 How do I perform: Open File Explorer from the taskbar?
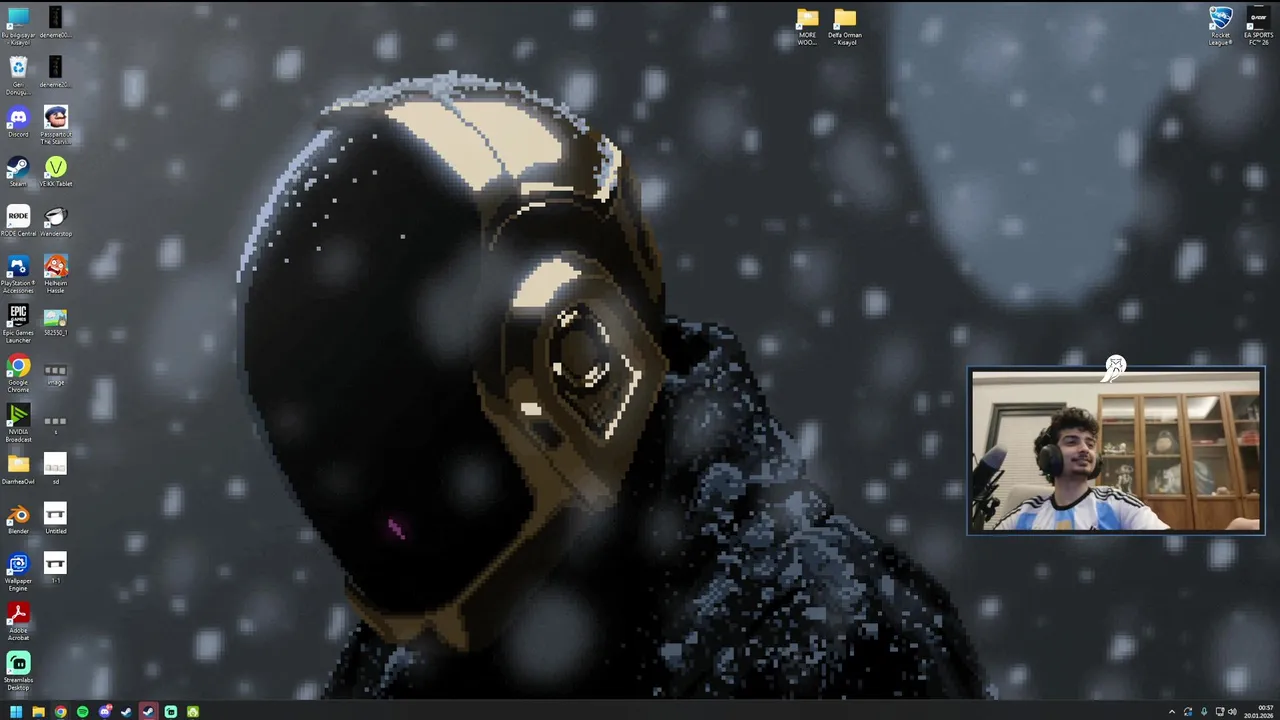point(38,712)
